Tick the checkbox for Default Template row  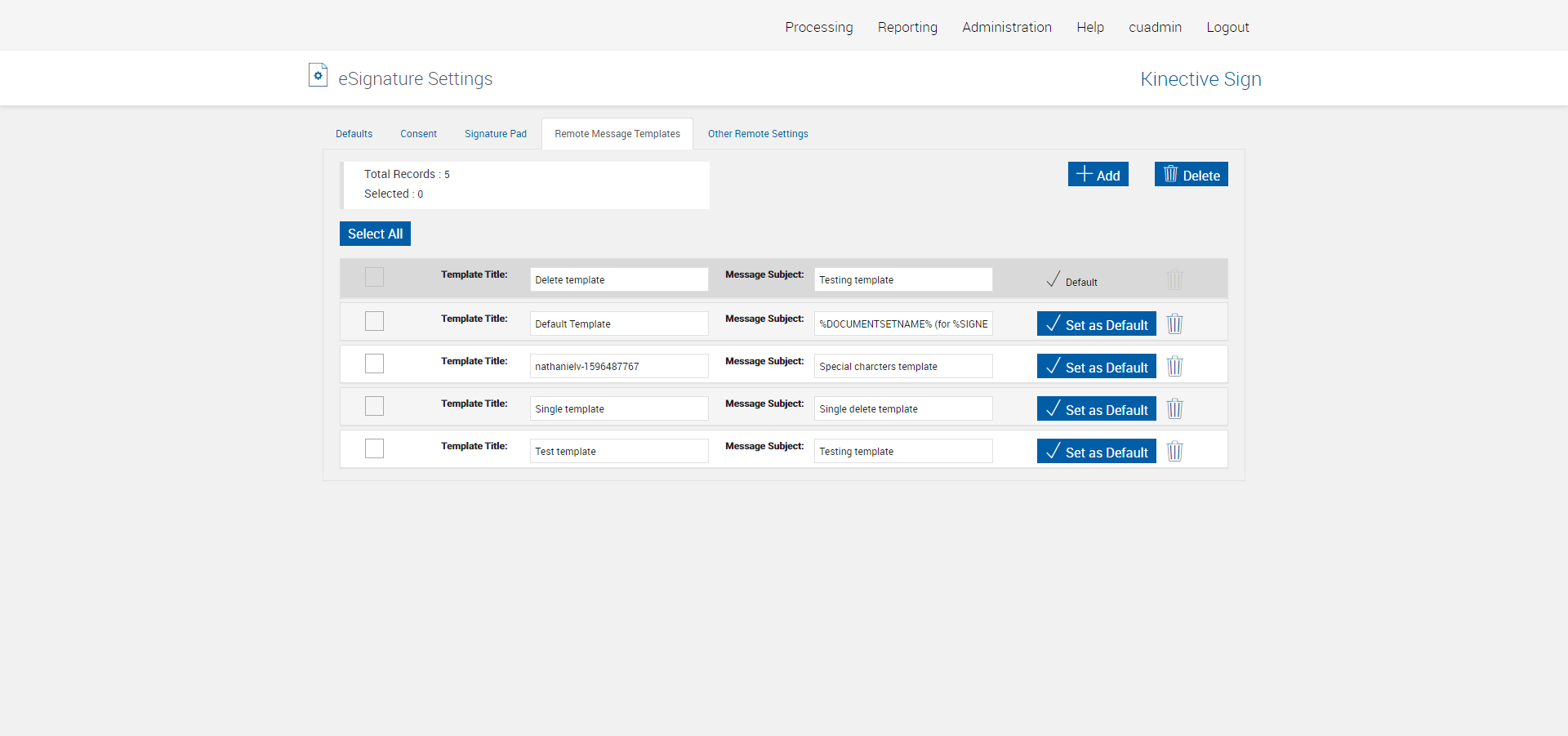tap(374, 321)
